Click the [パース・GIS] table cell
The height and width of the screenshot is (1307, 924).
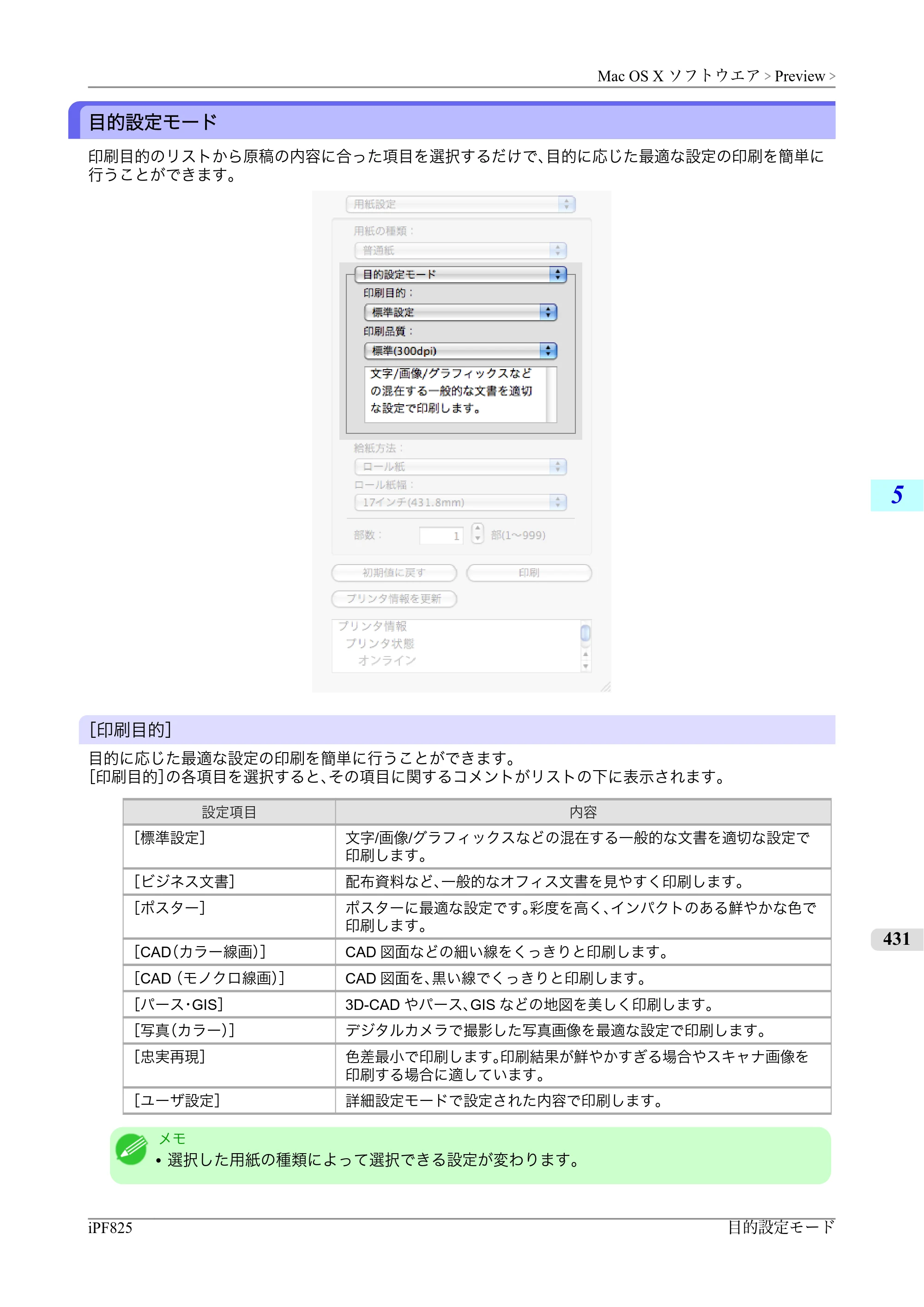point(229,1004)
